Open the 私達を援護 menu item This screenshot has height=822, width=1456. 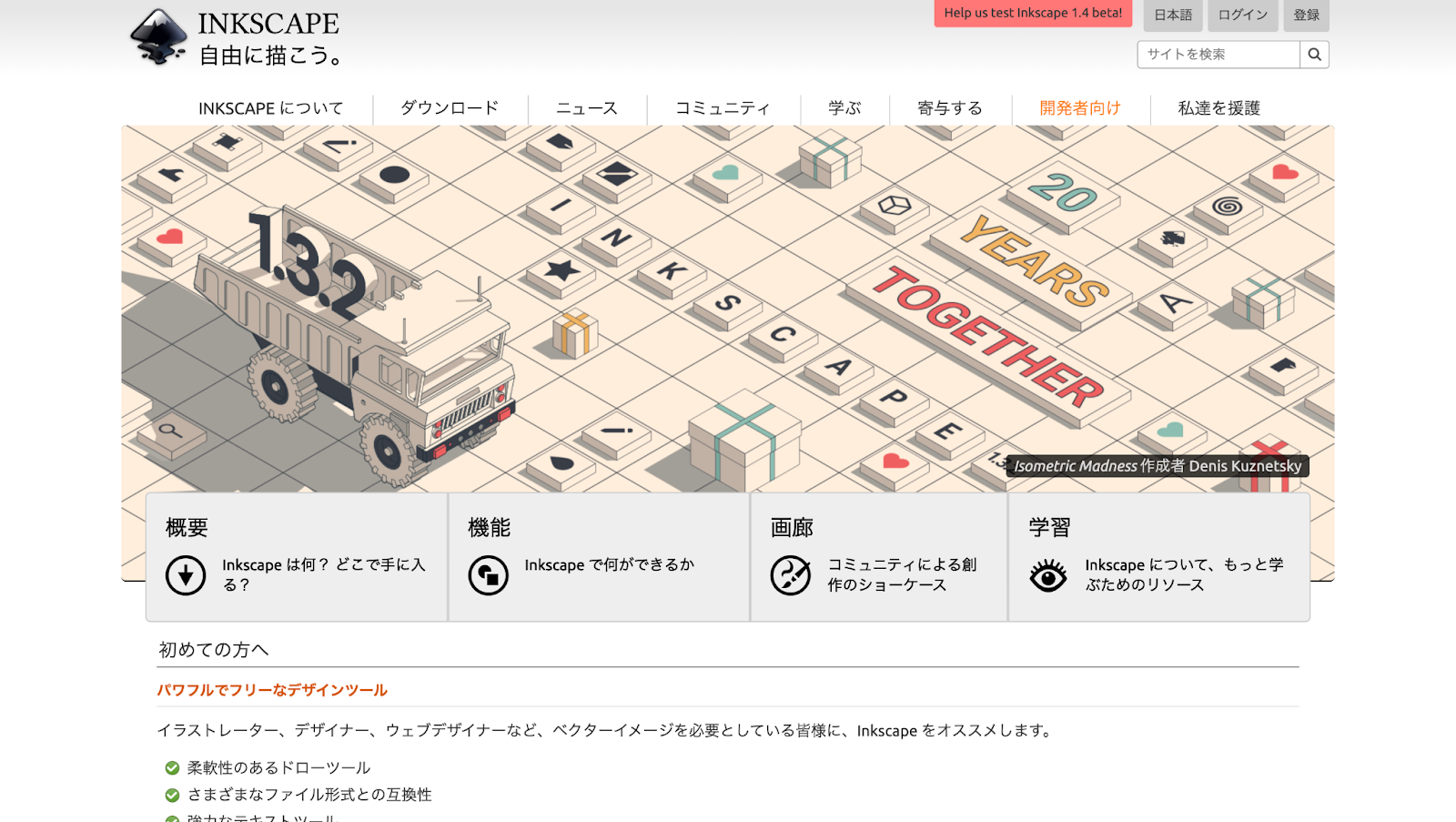coord(1219,108)
